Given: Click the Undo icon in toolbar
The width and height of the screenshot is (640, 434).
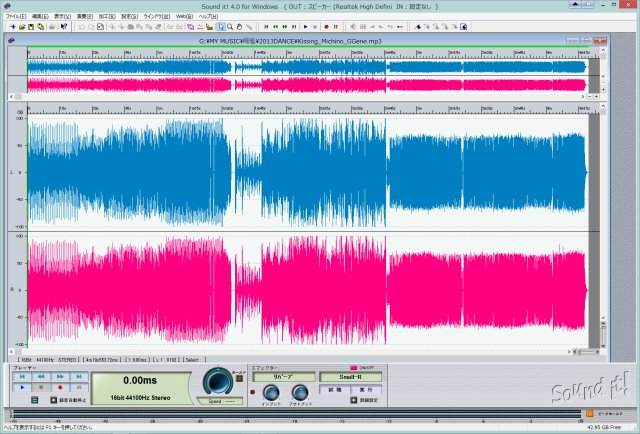Looking at the screenshot, I should pyautogui.click(x=82, y=27).
